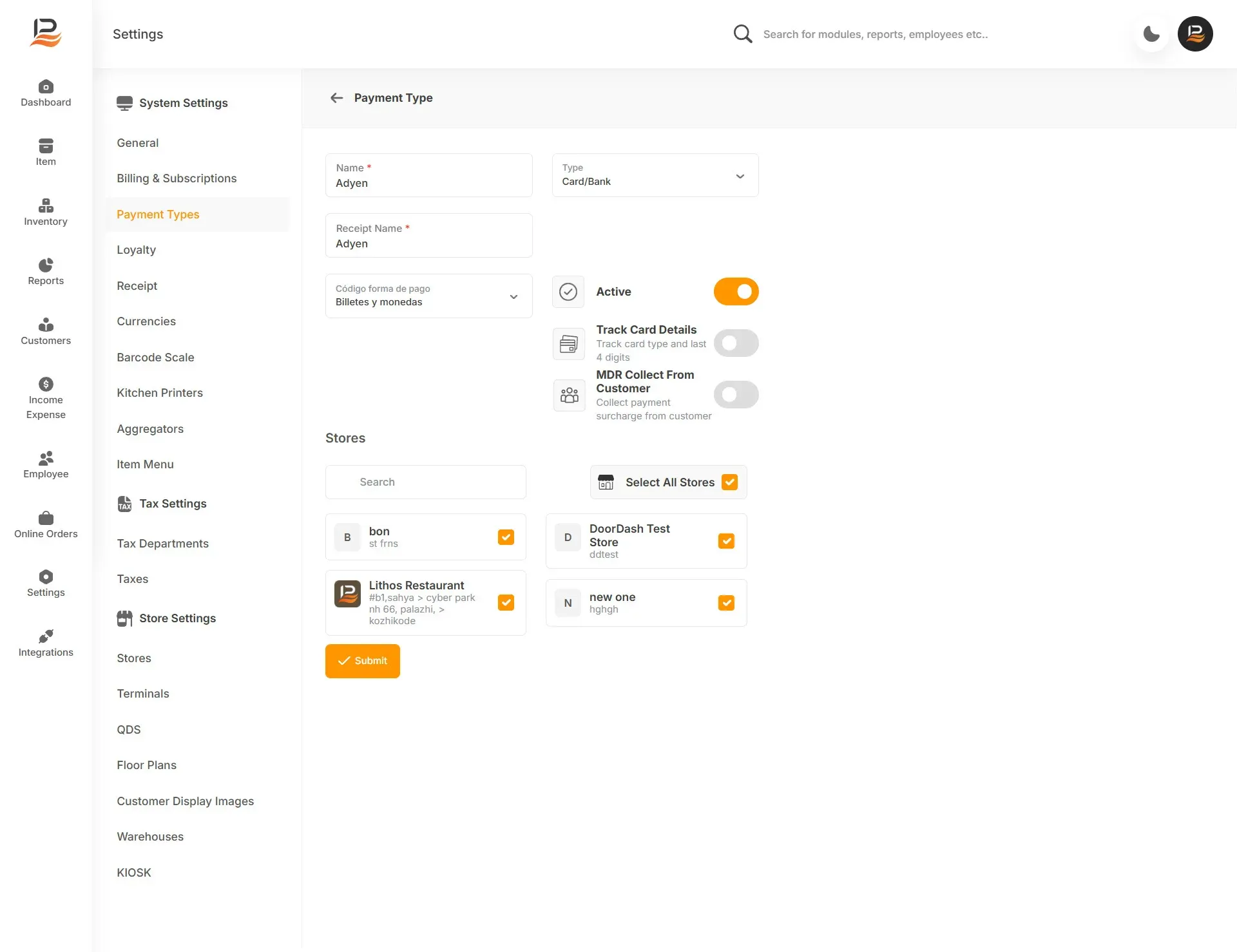Viewport: 1237px width, 952px height.
Task: Open Floor Plans settings
Action: pos(146,765)
